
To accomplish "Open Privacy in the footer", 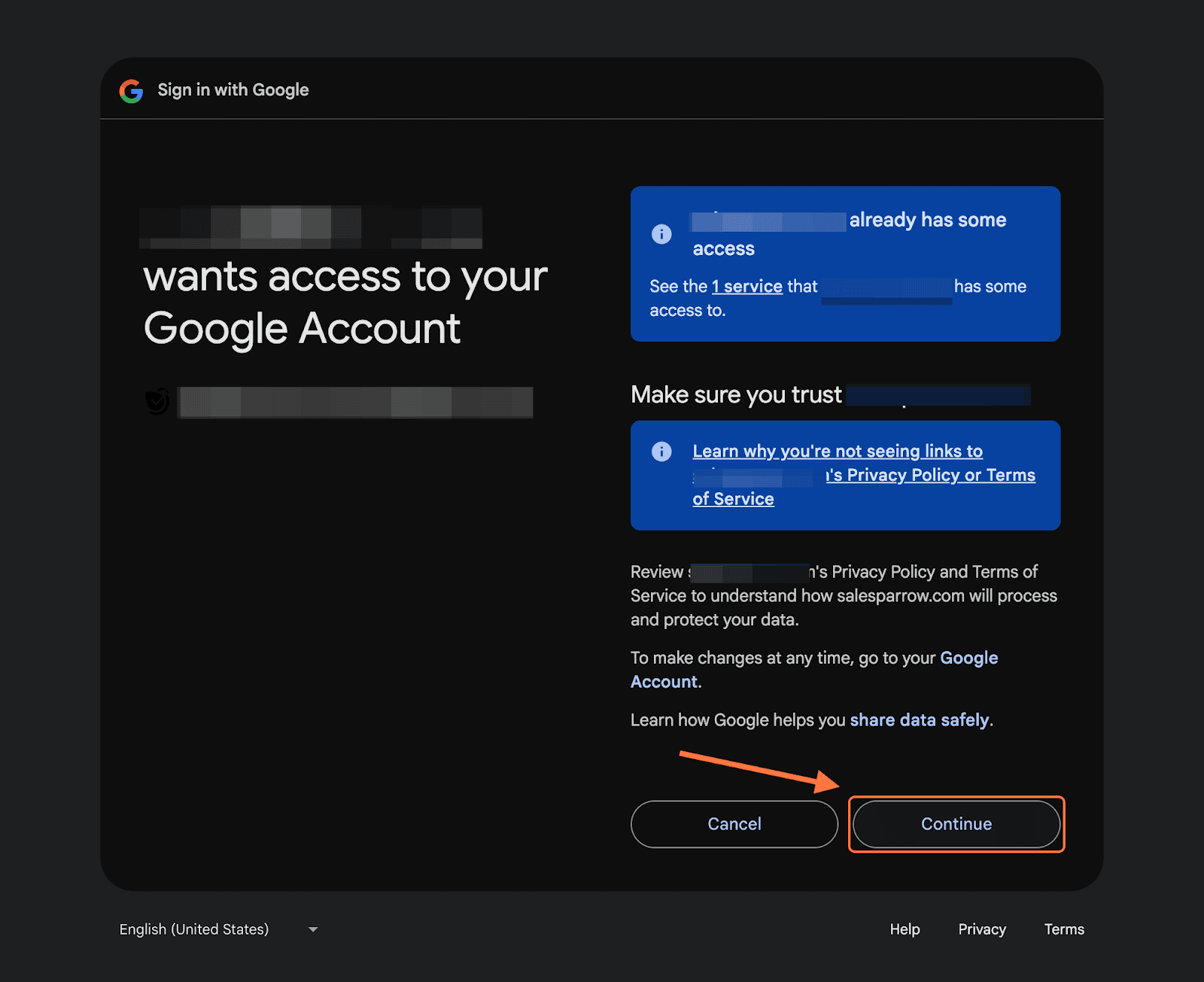I will pos(981,929).
